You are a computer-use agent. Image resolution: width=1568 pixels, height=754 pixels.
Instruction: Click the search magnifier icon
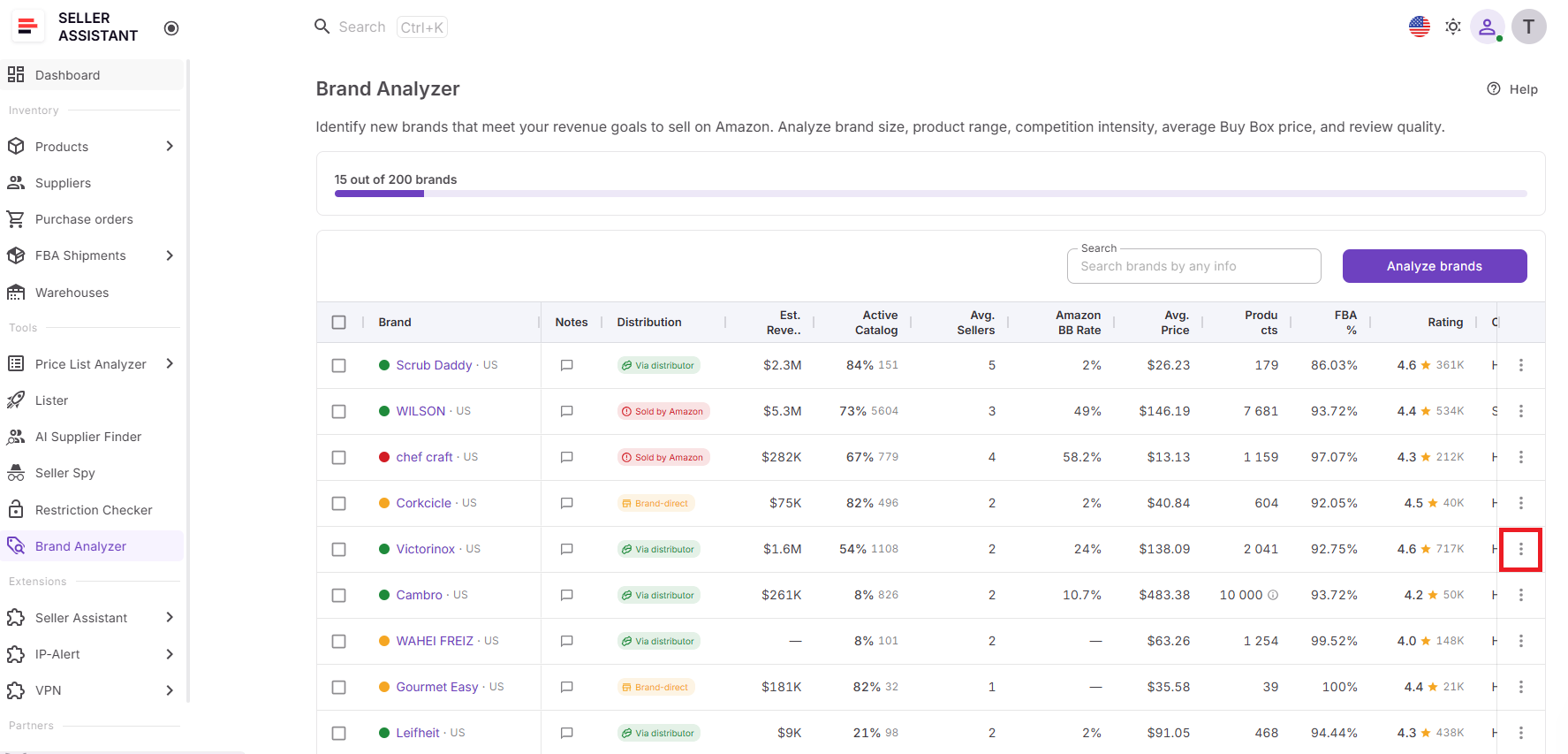pos(322,27)
